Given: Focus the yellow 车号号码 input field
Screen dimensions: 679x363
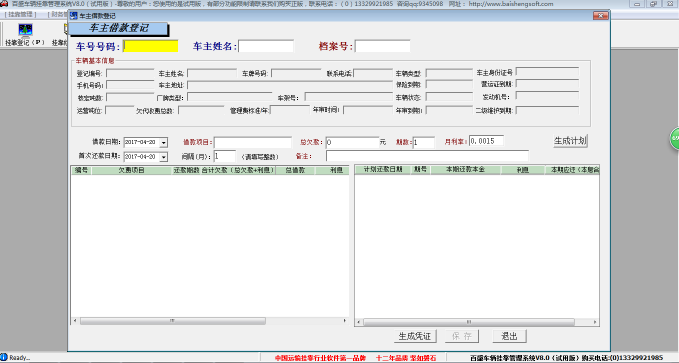Looking at the screenshot, I should 151,46.
